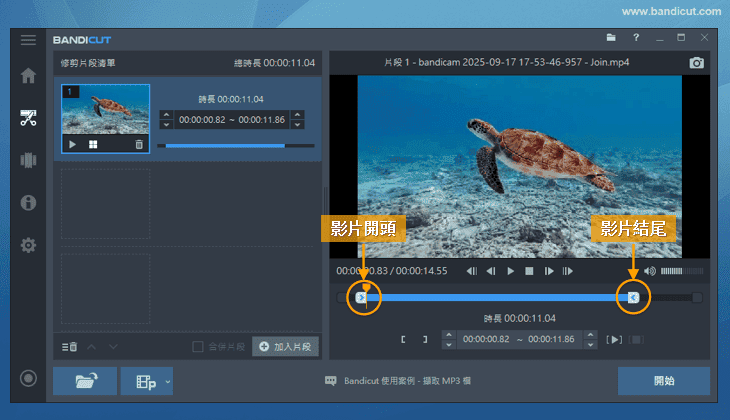Enable the 合併片段 checkbox

(x=198, y=347)
